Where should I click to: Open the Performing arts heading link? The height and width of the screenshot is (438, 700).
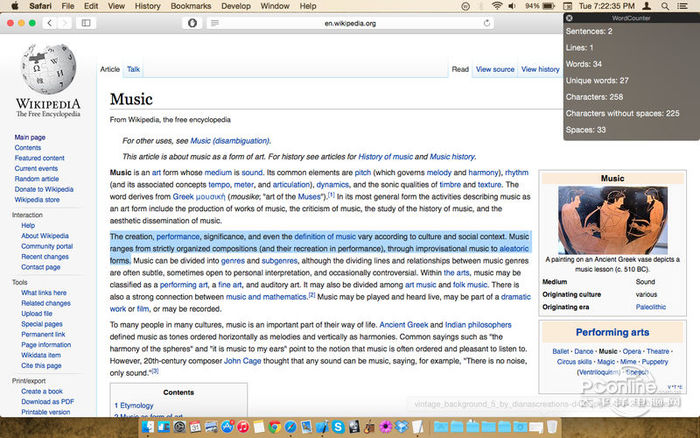(612, 332)
